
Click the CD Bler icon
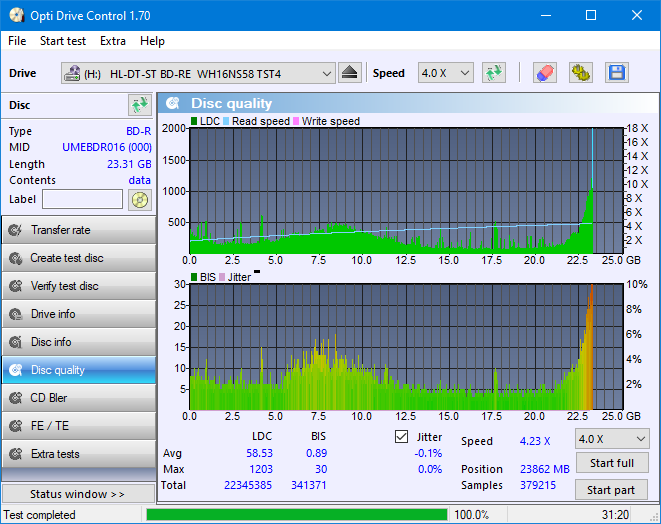16,398
